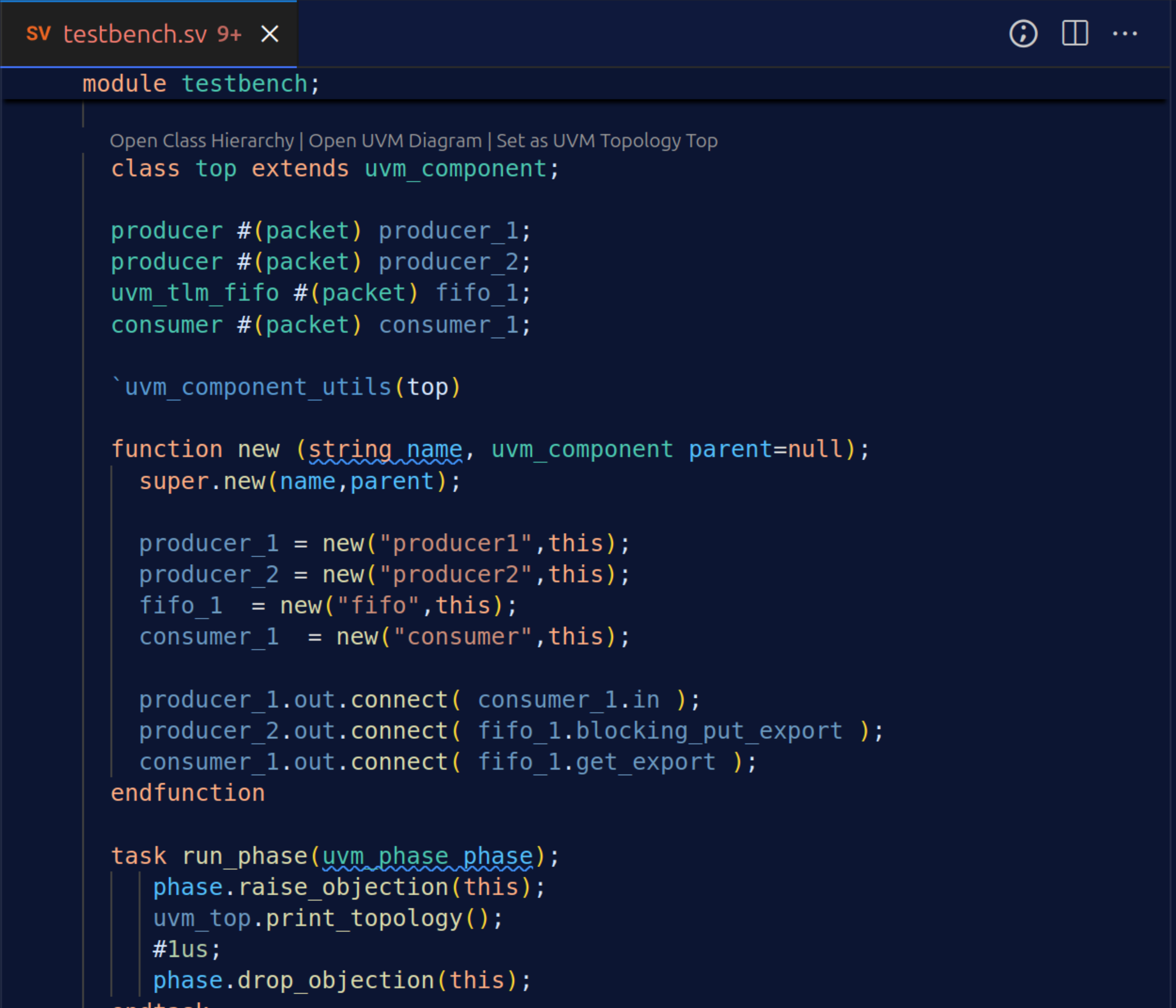Open Class Hierarchy code lens link
The height and width of the screenshot is (1008, 1176).
click(202, 141)
